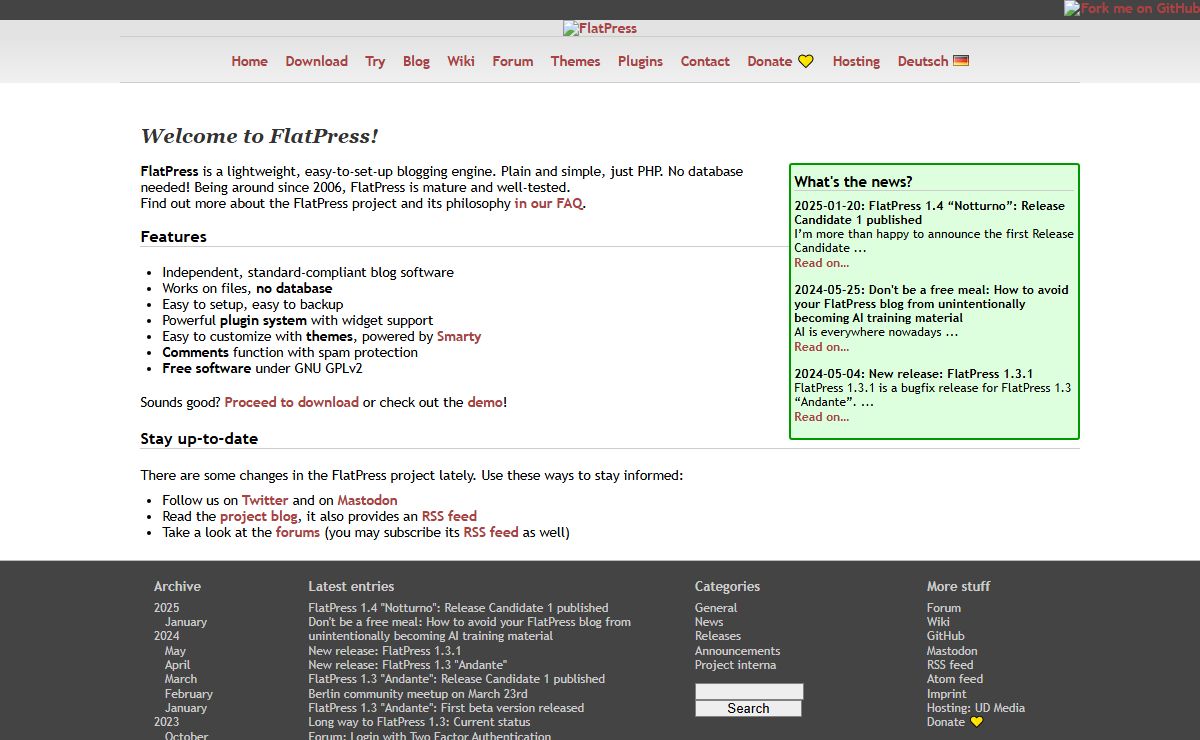The width and height of the screenshot is (1200, 740).
Task: Visit the project blog link
Action: coord(259,516)
